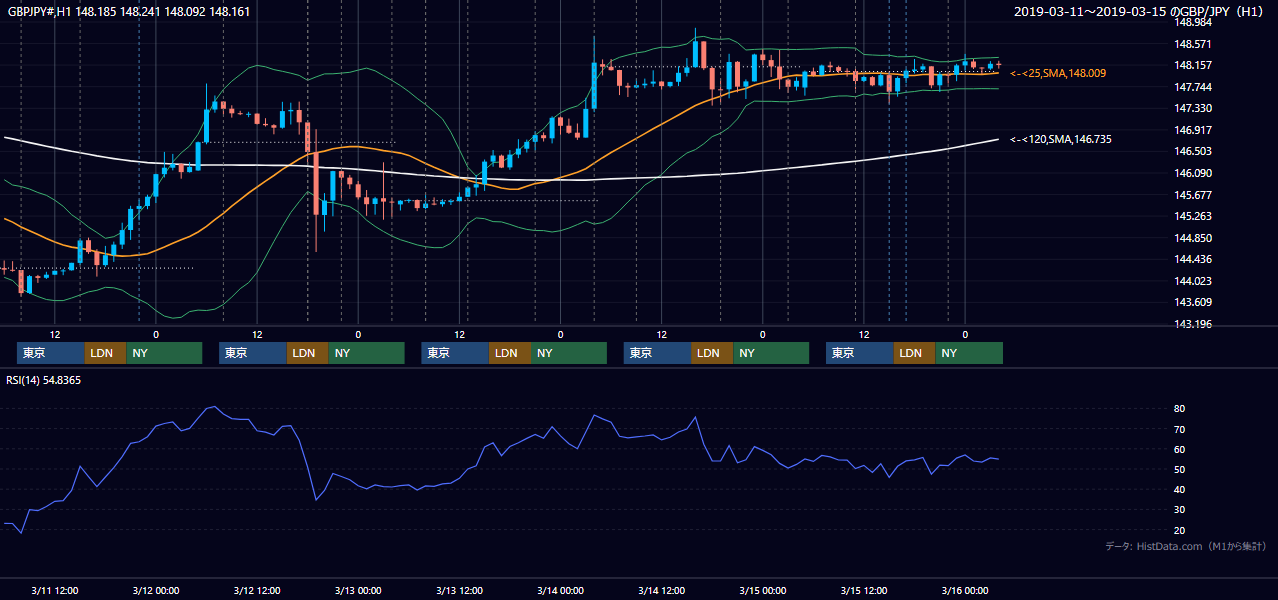
Task: Click the 3/16 00:00 time axis label
Action: (964, 590)
